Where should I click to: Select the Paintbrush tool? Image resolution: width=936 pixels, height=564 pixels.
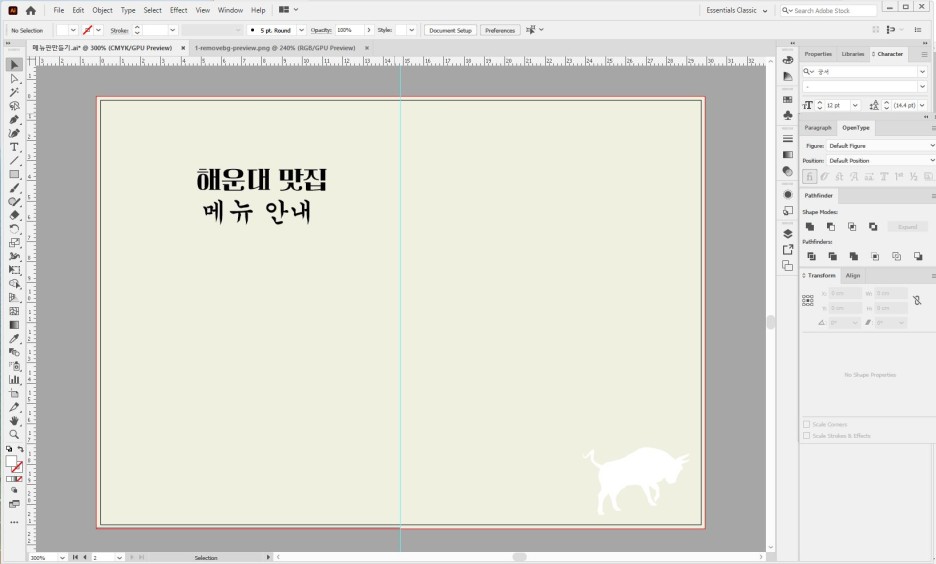14,188
